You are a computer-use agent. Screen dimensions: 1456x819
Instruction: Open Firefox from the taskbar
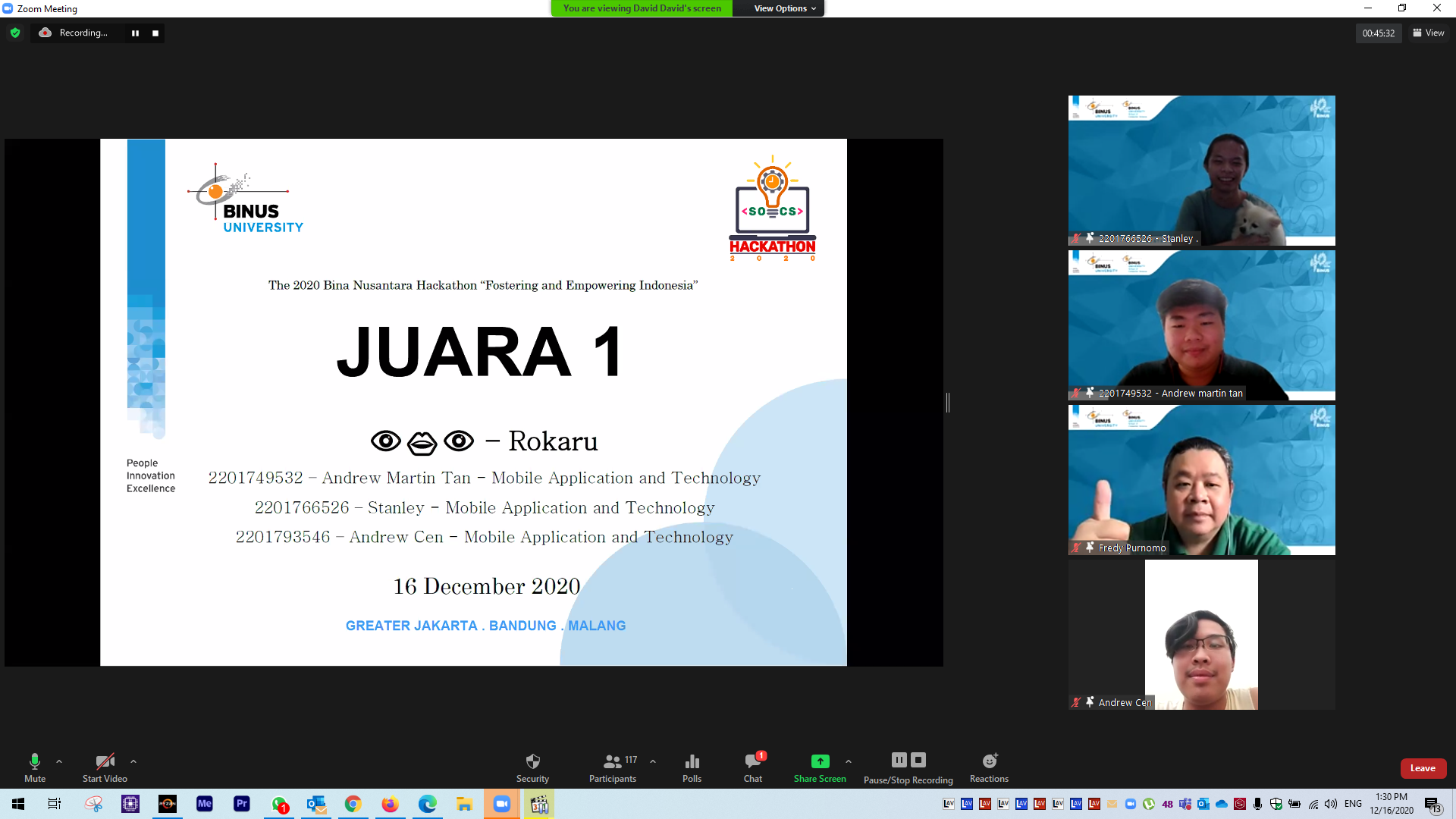point(390,804)
